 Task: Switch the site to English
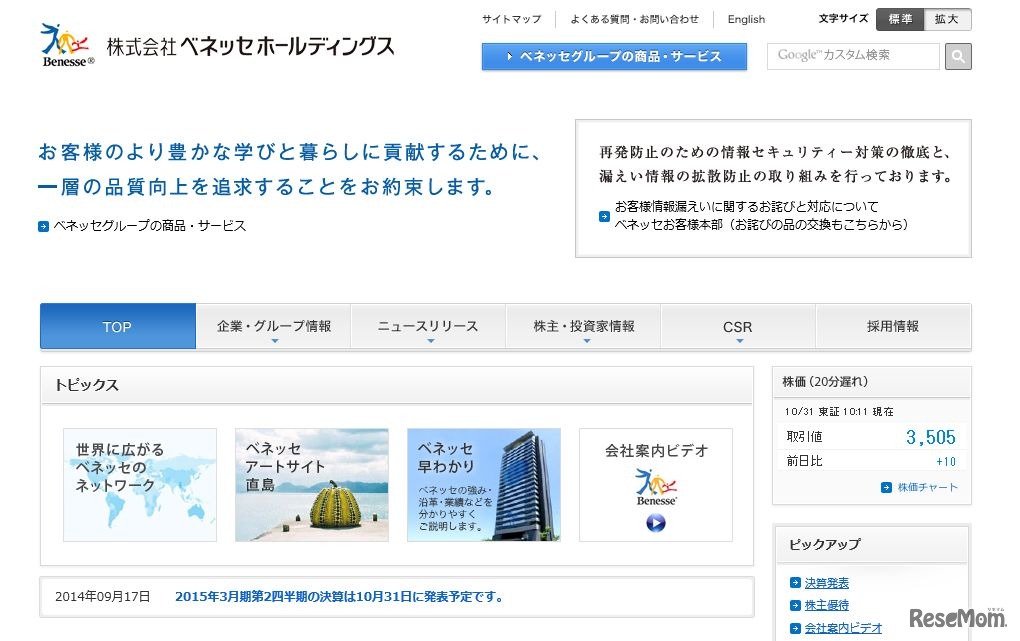(x=745, y=19)
